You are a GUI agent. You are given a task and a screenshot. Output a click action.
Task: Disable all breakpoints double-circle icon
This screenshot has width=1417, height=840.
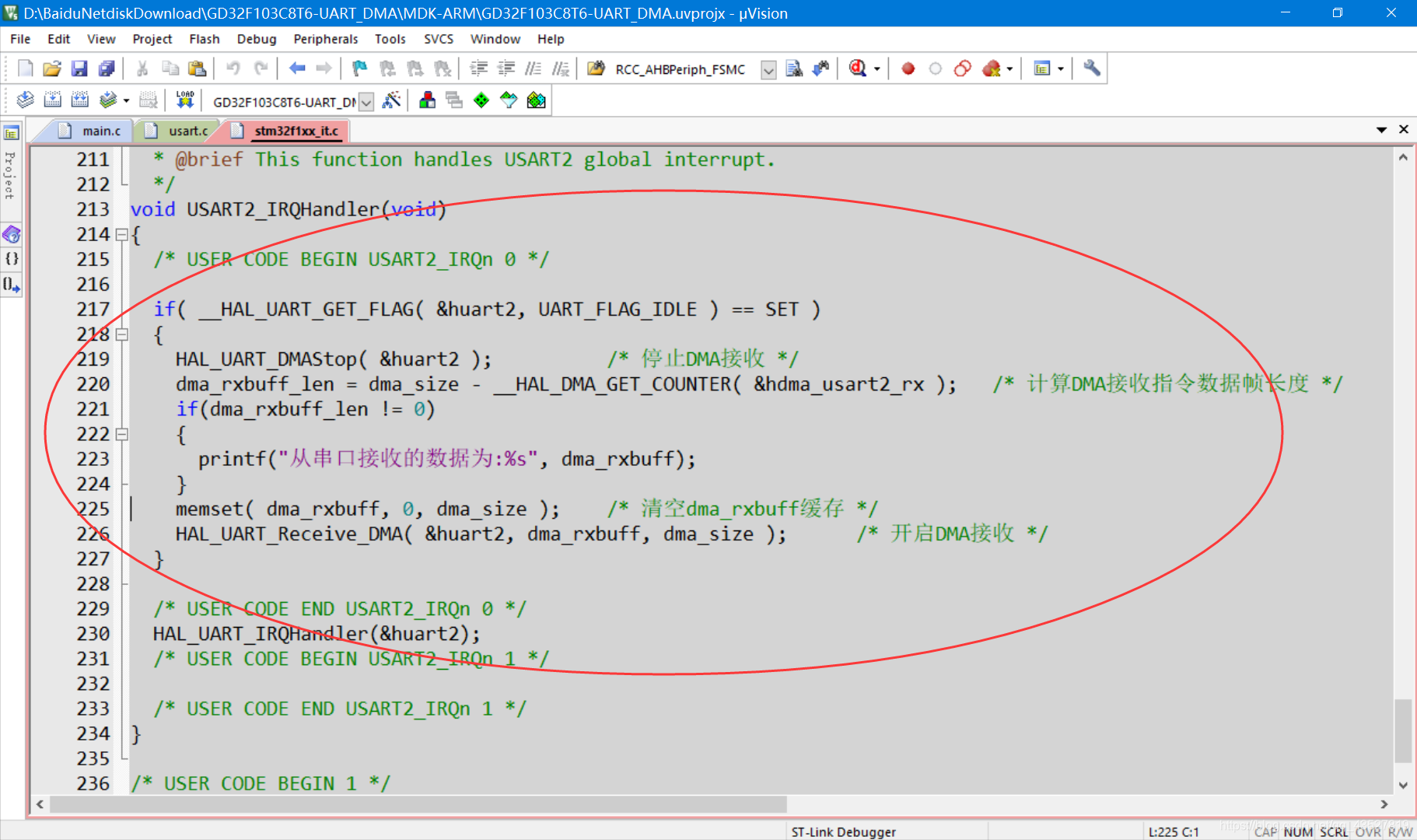pyautogui.click(x=963, y=68)
